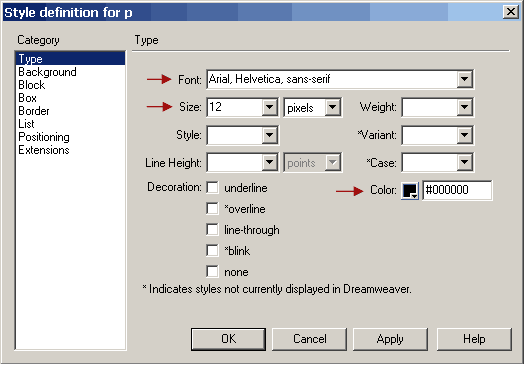Choose the Positioning category
This screenshot has height=365, width=525.
44,137
